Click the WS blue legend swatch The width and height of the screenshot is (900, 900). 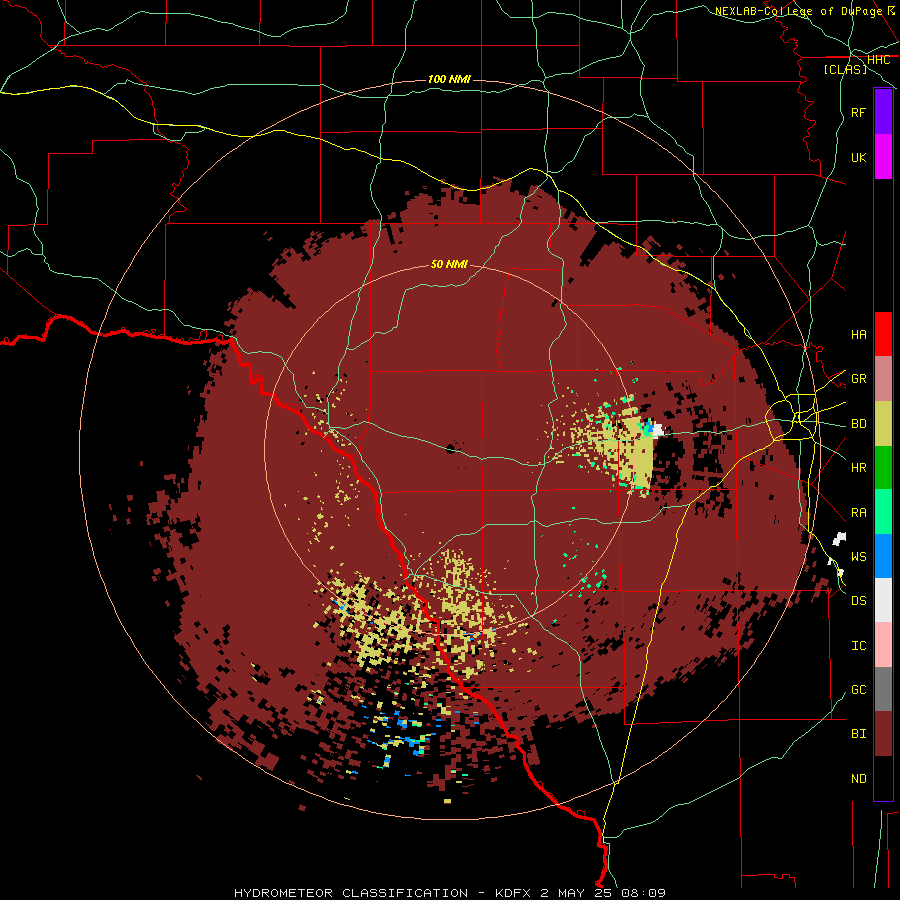point(883,556)
